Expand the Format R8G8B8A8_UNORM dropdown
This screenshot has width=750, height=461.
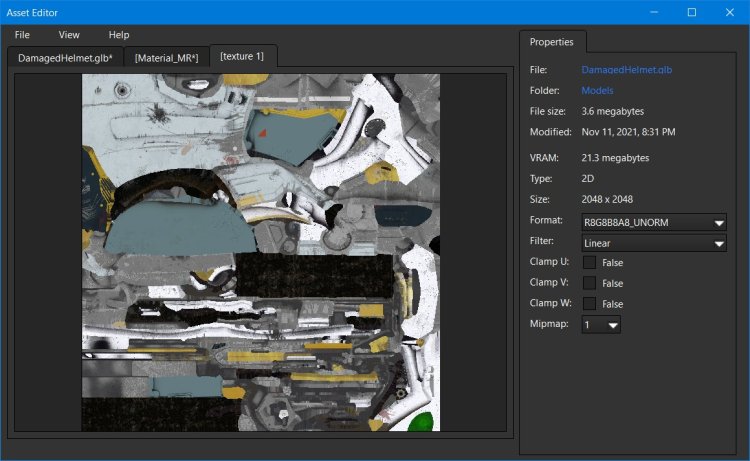tap(654, 222)
